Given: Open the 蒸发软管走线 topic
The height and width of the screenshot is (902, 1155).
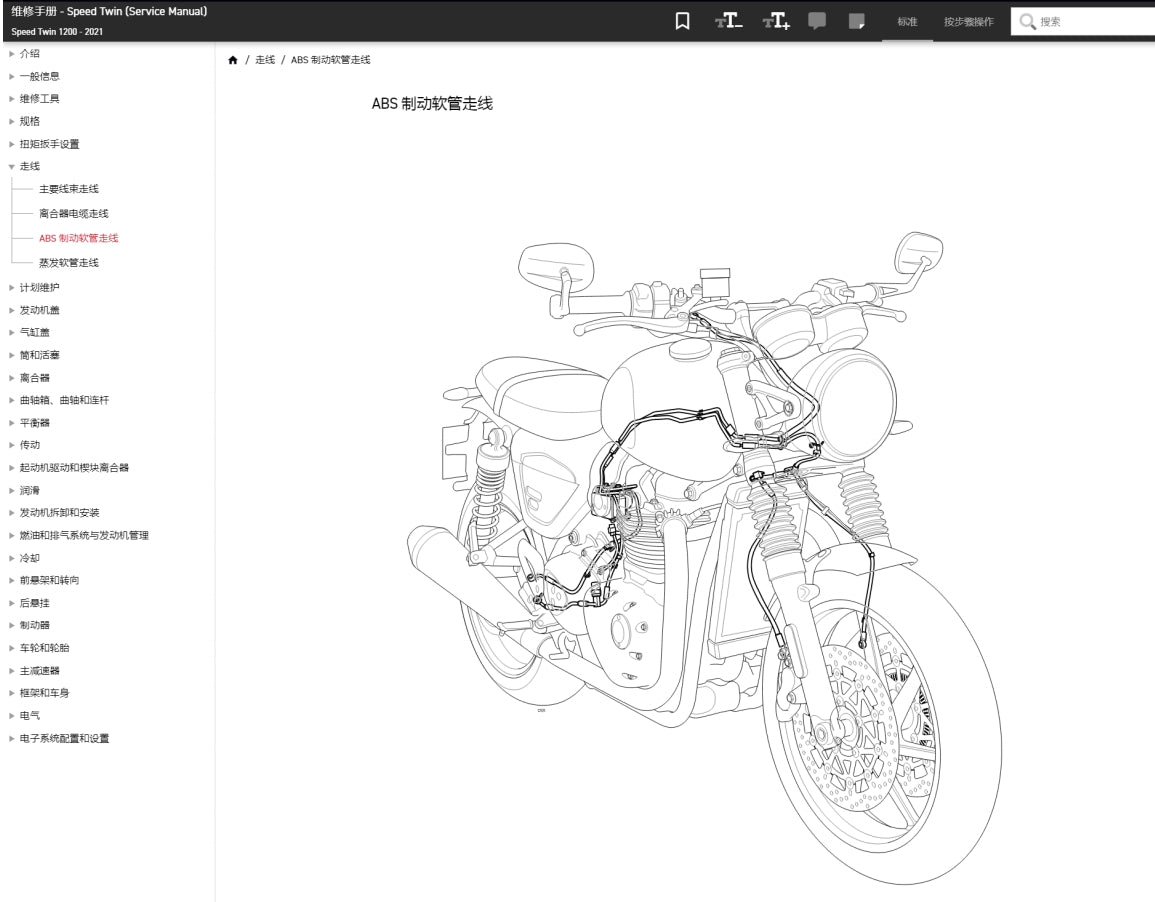Looking at the screenshot, I should [68, 262].
